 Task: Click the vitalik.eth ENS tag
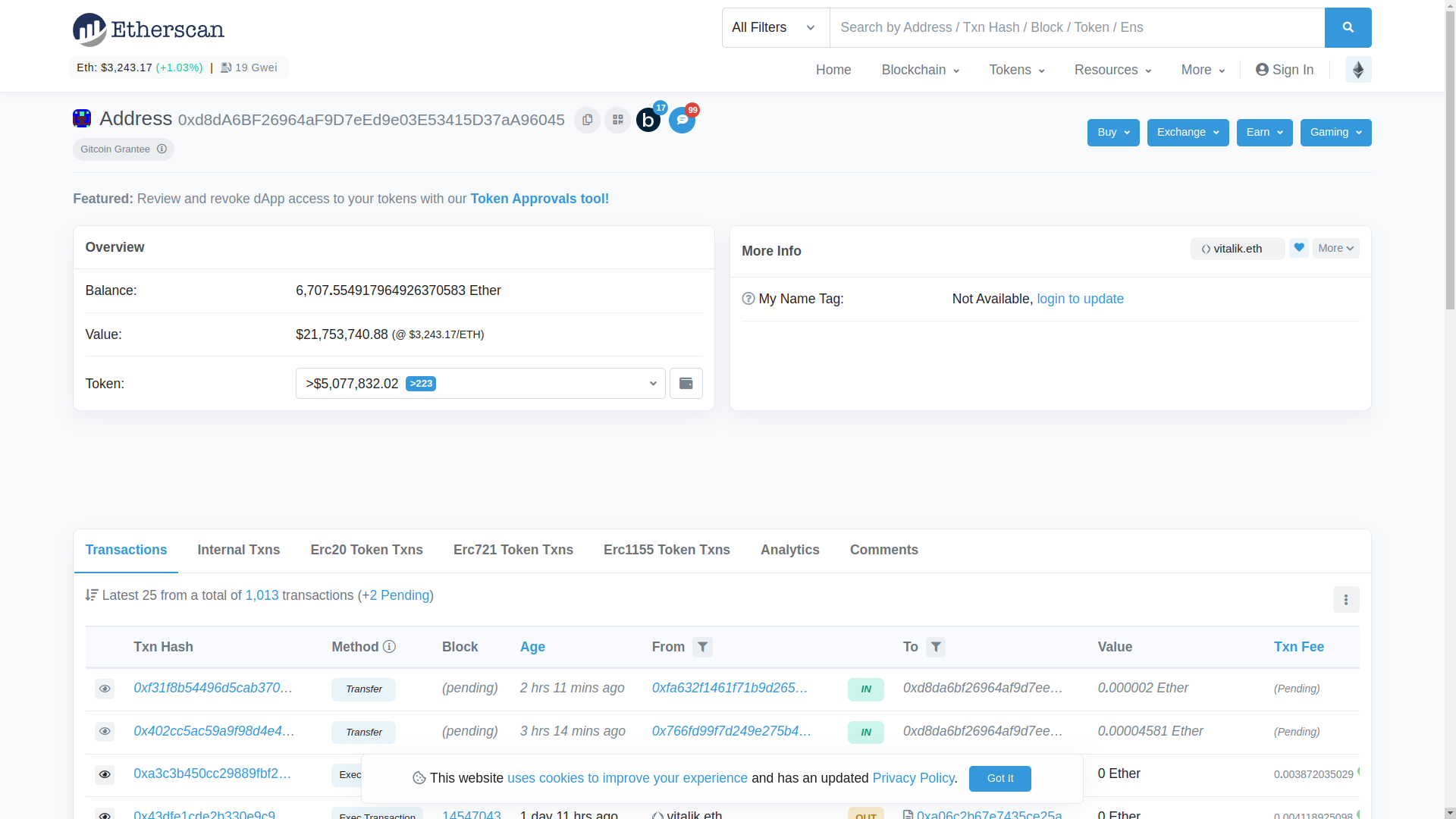[1237, 249]
